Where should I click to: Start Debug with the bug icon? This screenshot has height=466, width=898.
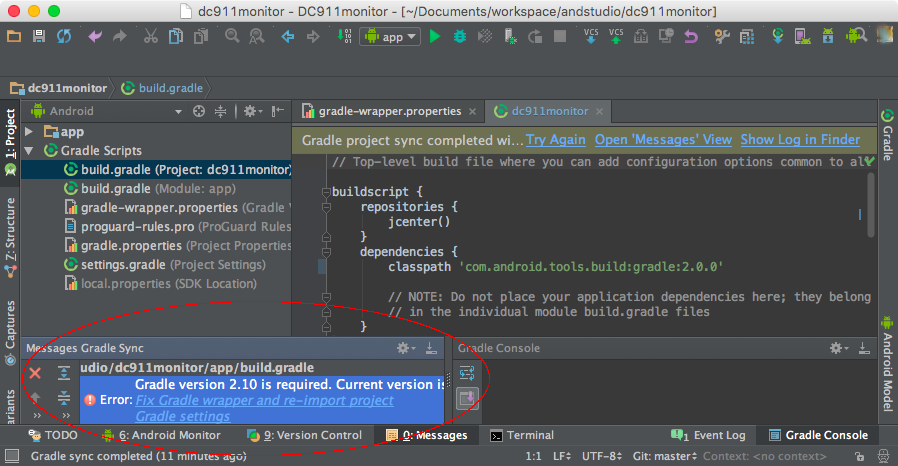point(459,37)
